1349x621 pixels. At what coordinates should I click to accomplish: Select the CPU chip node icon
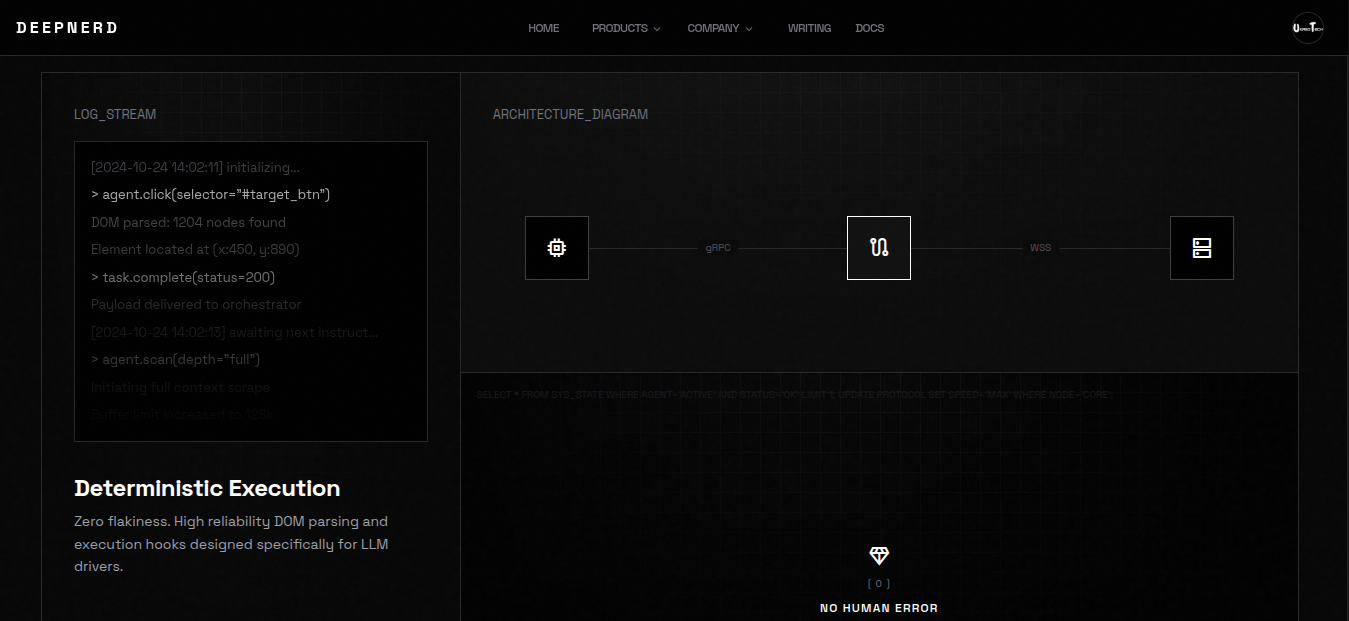(x=557, y=248)
